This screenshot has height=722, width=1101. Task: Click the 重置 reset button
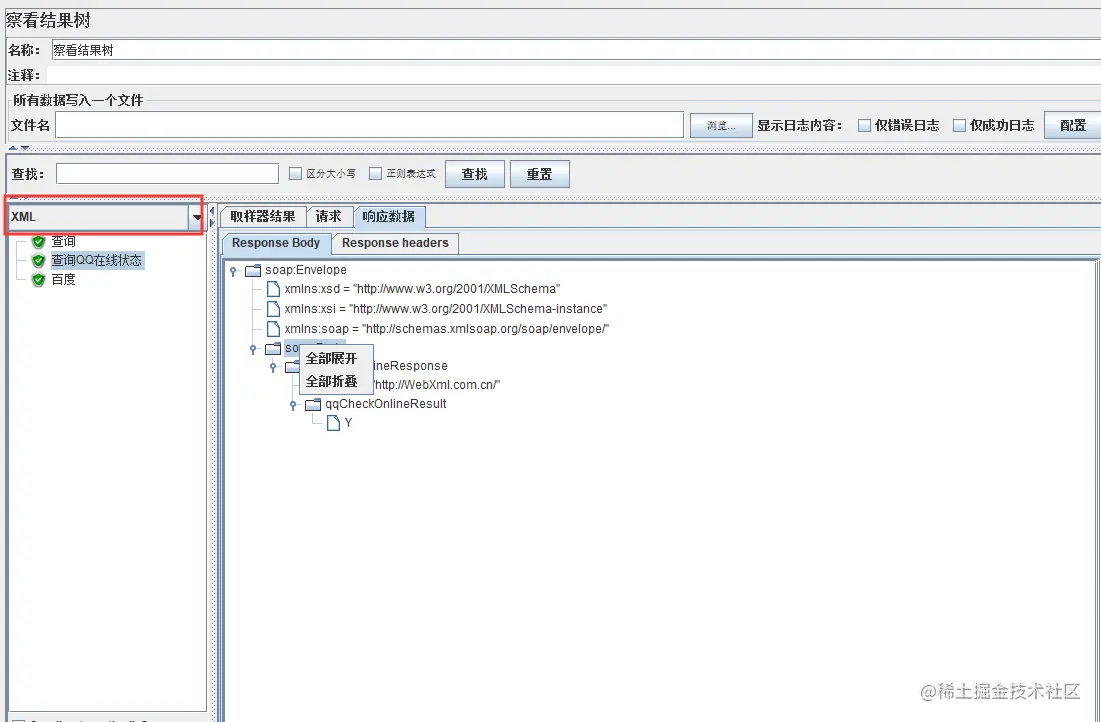[540, 174]
